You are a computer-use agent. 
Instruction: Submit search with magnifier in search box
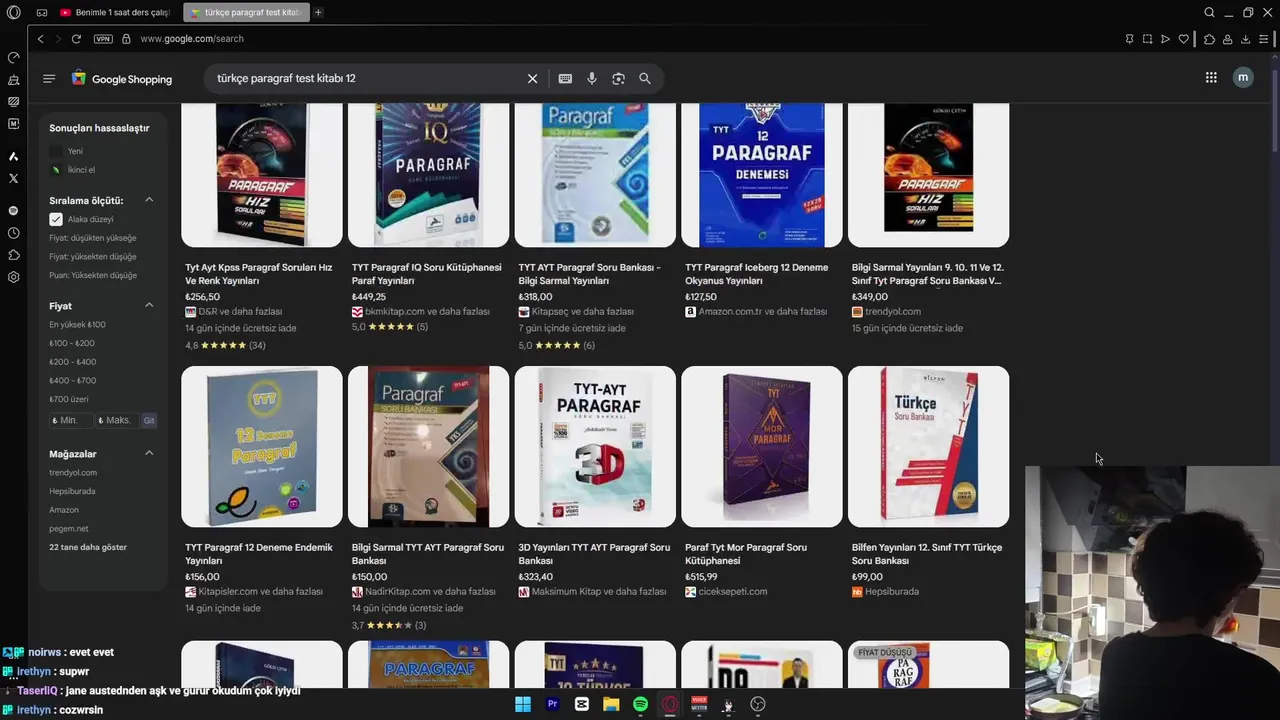tap(645, 78)
